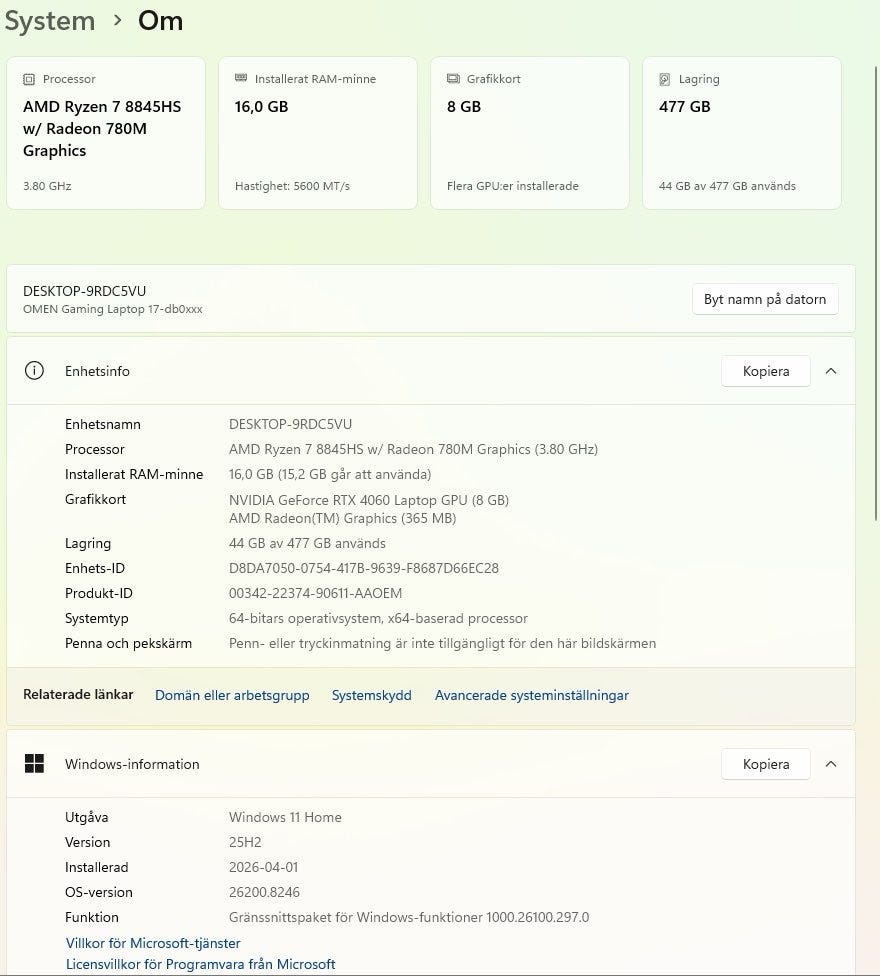
Task: Click the Processor chip icon in card
Action: click(29, 79)
